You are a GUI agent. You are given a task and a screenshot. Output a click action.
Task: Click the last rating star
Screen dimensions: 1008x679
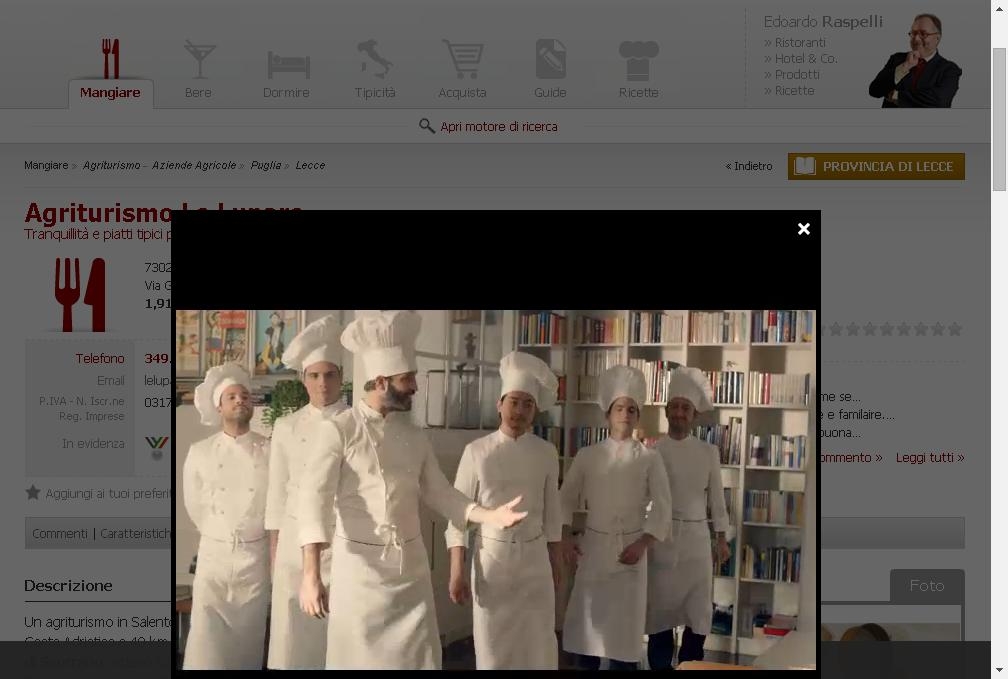955,329
